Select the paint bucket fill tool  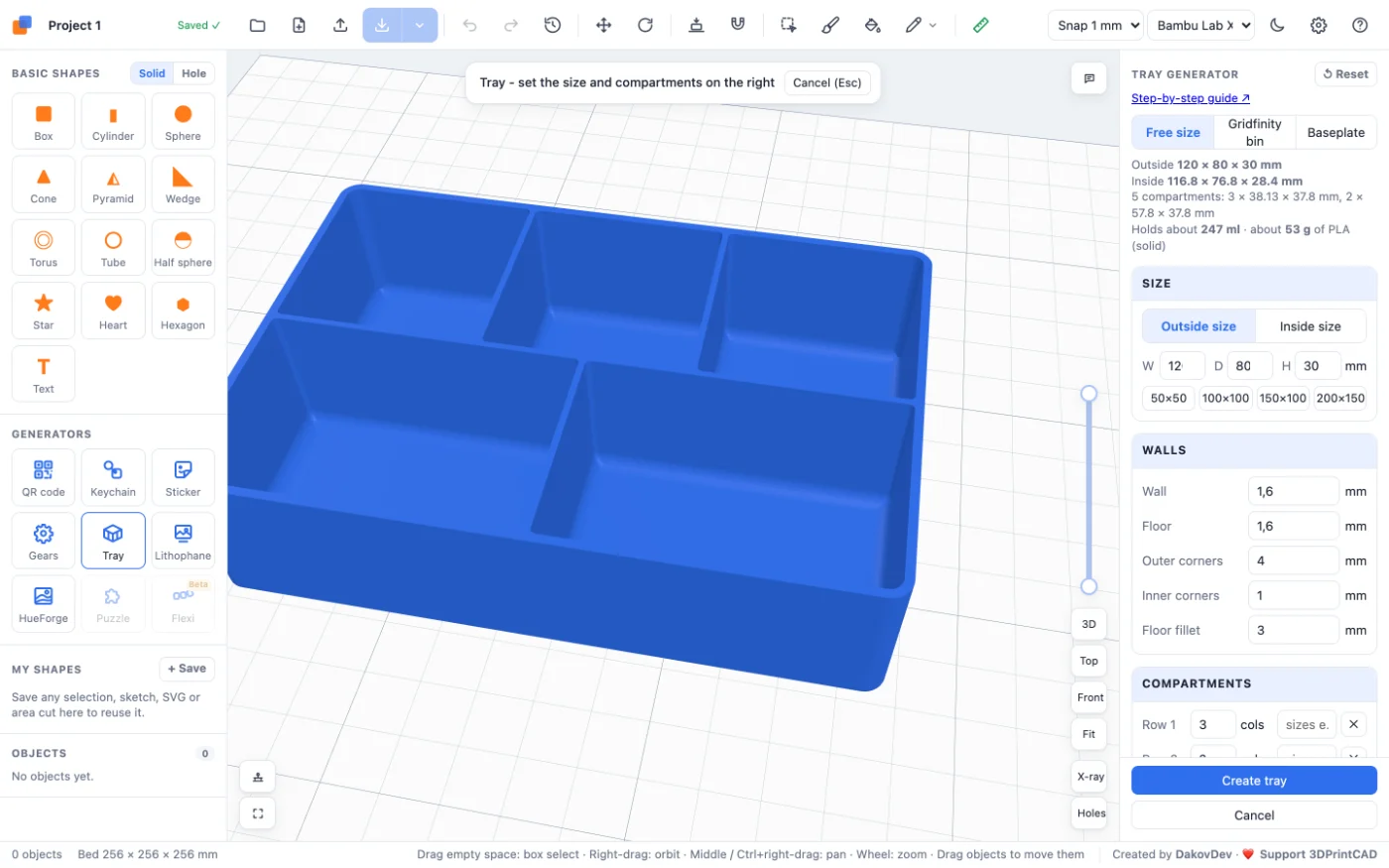[x=872, y=26]
